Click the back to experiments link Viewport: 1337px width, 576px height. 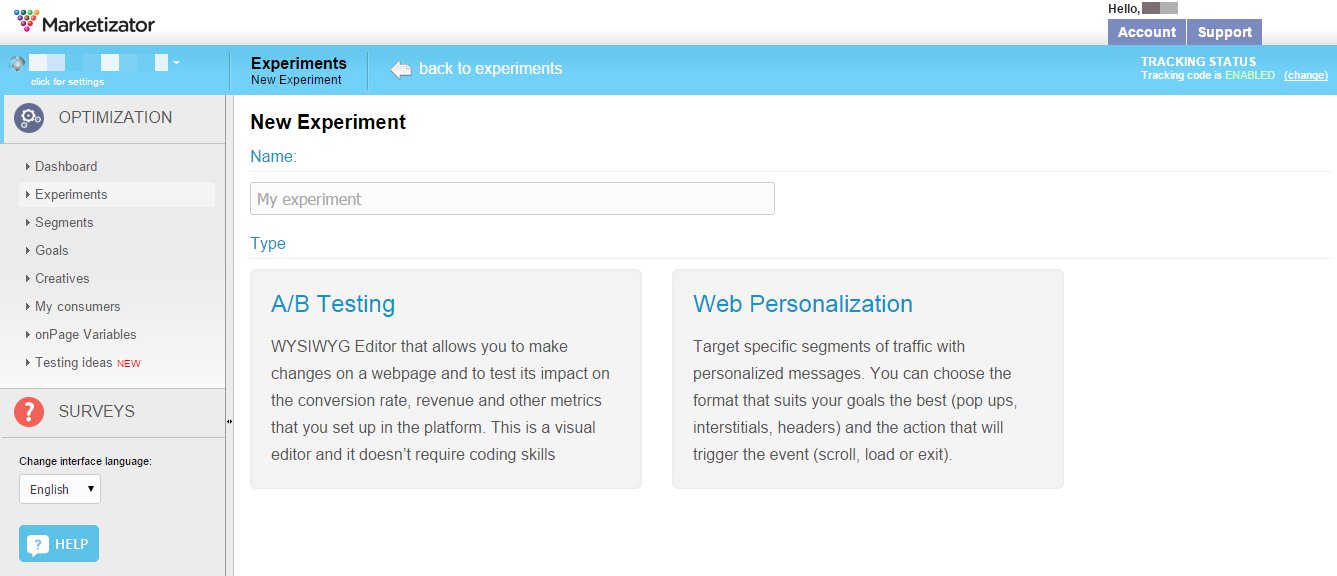[490, 69]
